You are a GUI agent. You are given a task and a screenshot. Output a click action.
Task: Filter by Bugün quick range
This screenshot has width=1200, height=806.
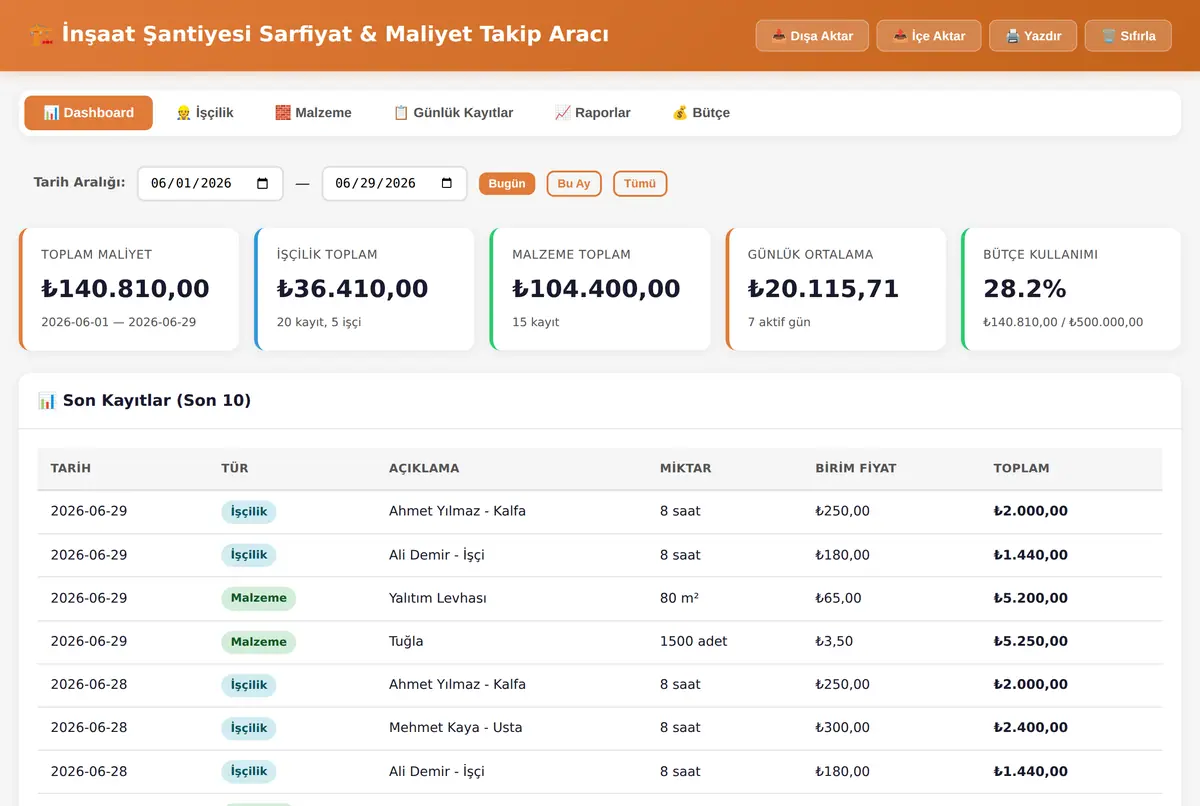point(507,184)
